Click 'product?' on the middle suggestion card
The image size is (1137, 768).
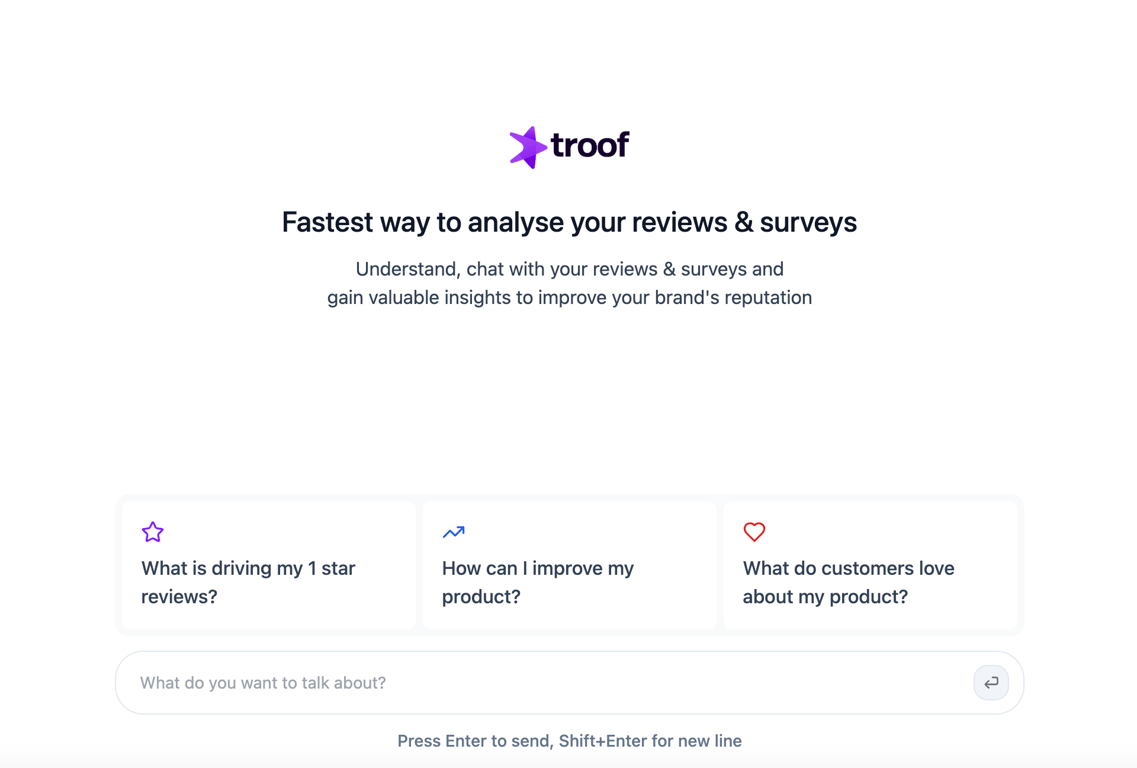click(481, 597)
